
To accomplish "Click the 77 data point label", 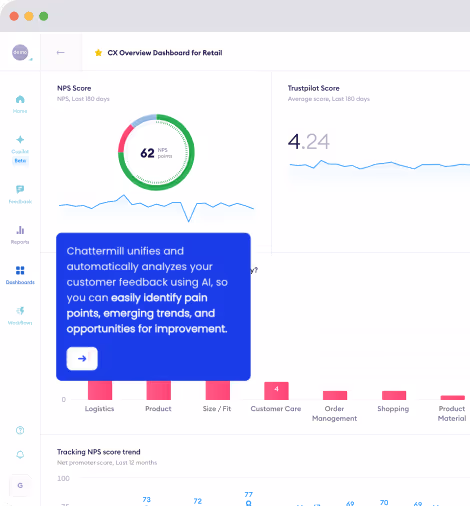I will point(249,494).
